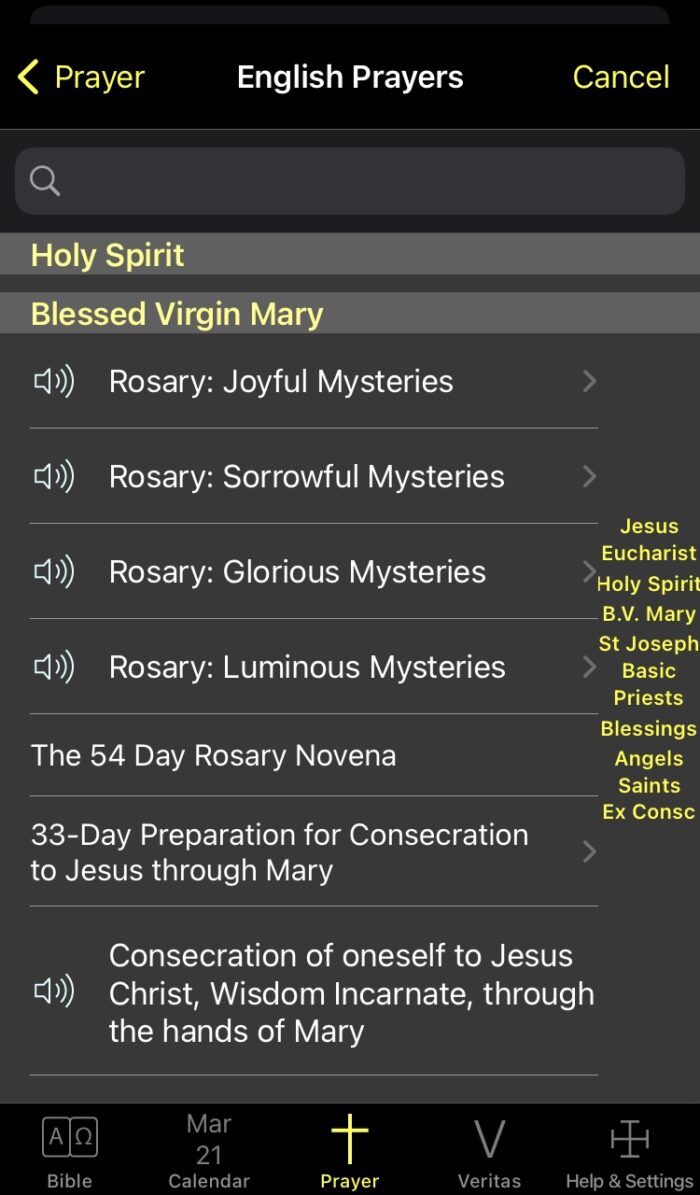Expand the Rosary: Joyful Mysteries entry
This screenshot has width=700, height=1195.
pos(589,381)
